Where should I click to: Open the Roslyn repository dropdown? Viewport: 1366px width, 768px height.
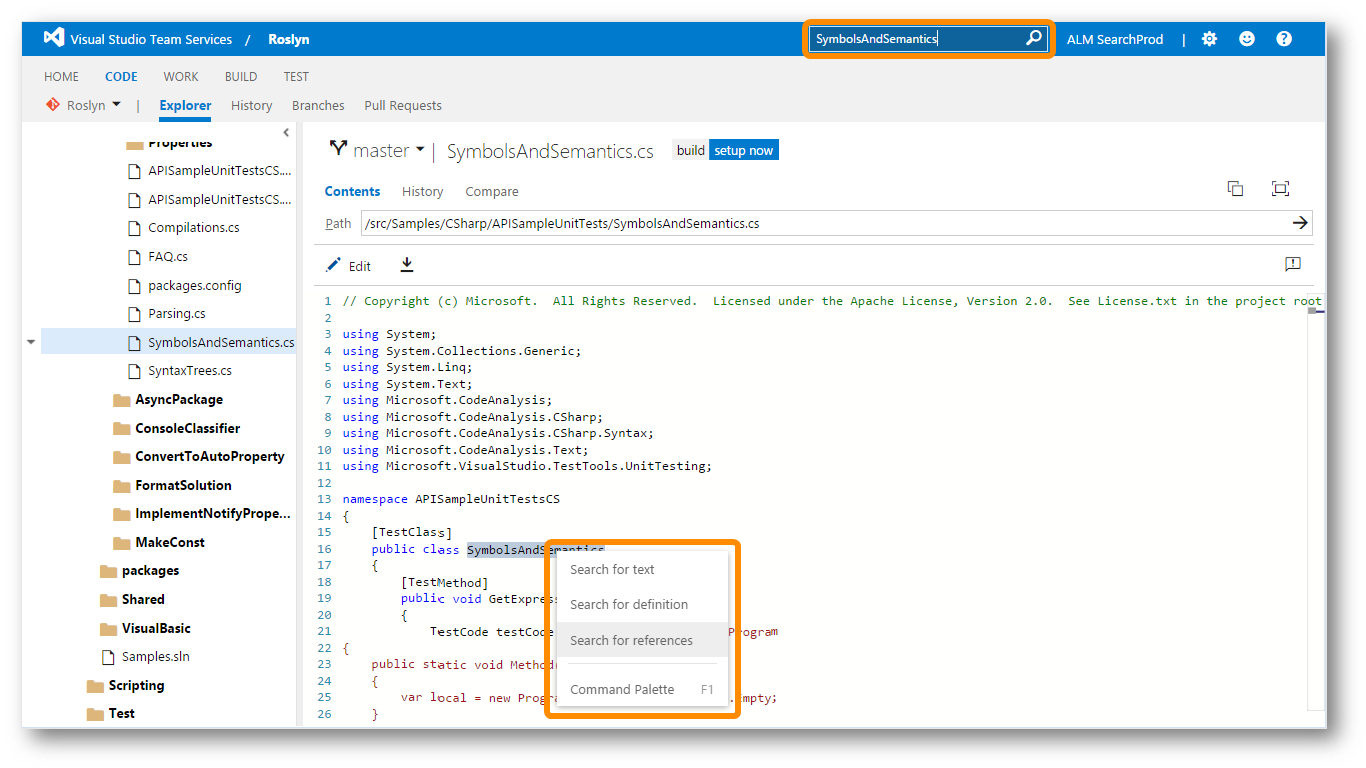90,104
